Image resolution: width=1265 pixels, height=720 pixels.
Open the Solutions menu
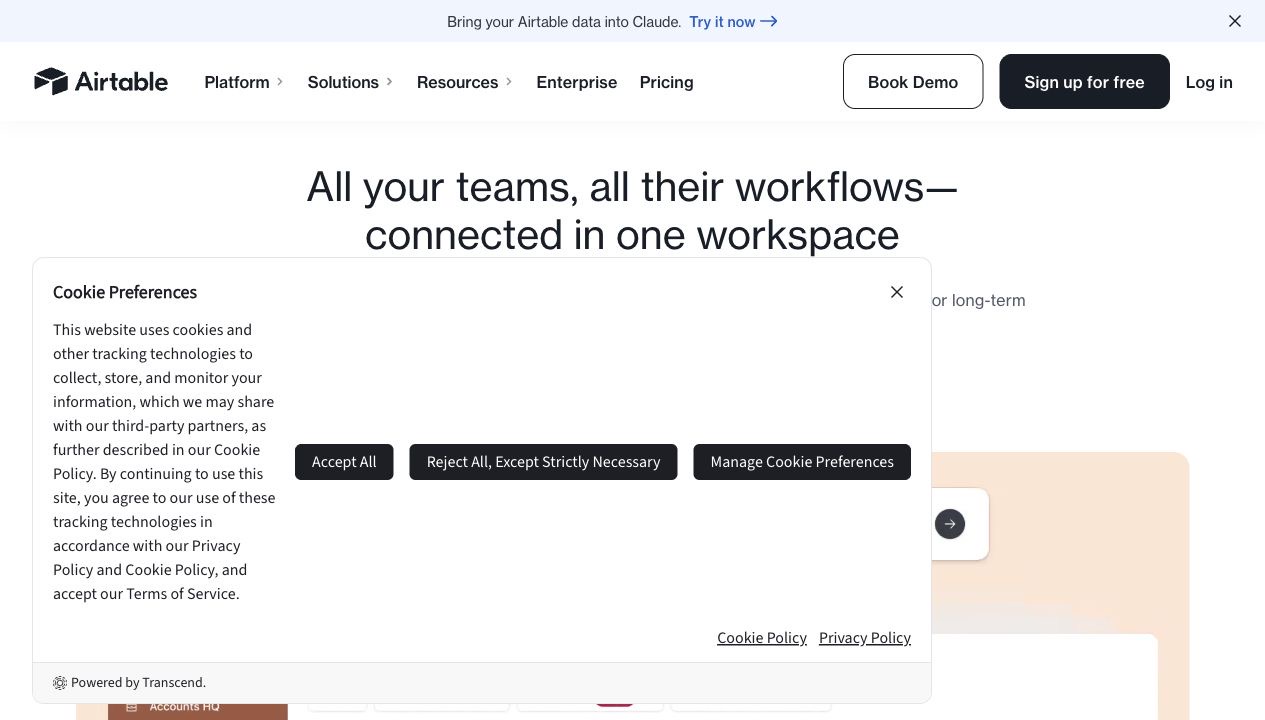click(343, 82)
